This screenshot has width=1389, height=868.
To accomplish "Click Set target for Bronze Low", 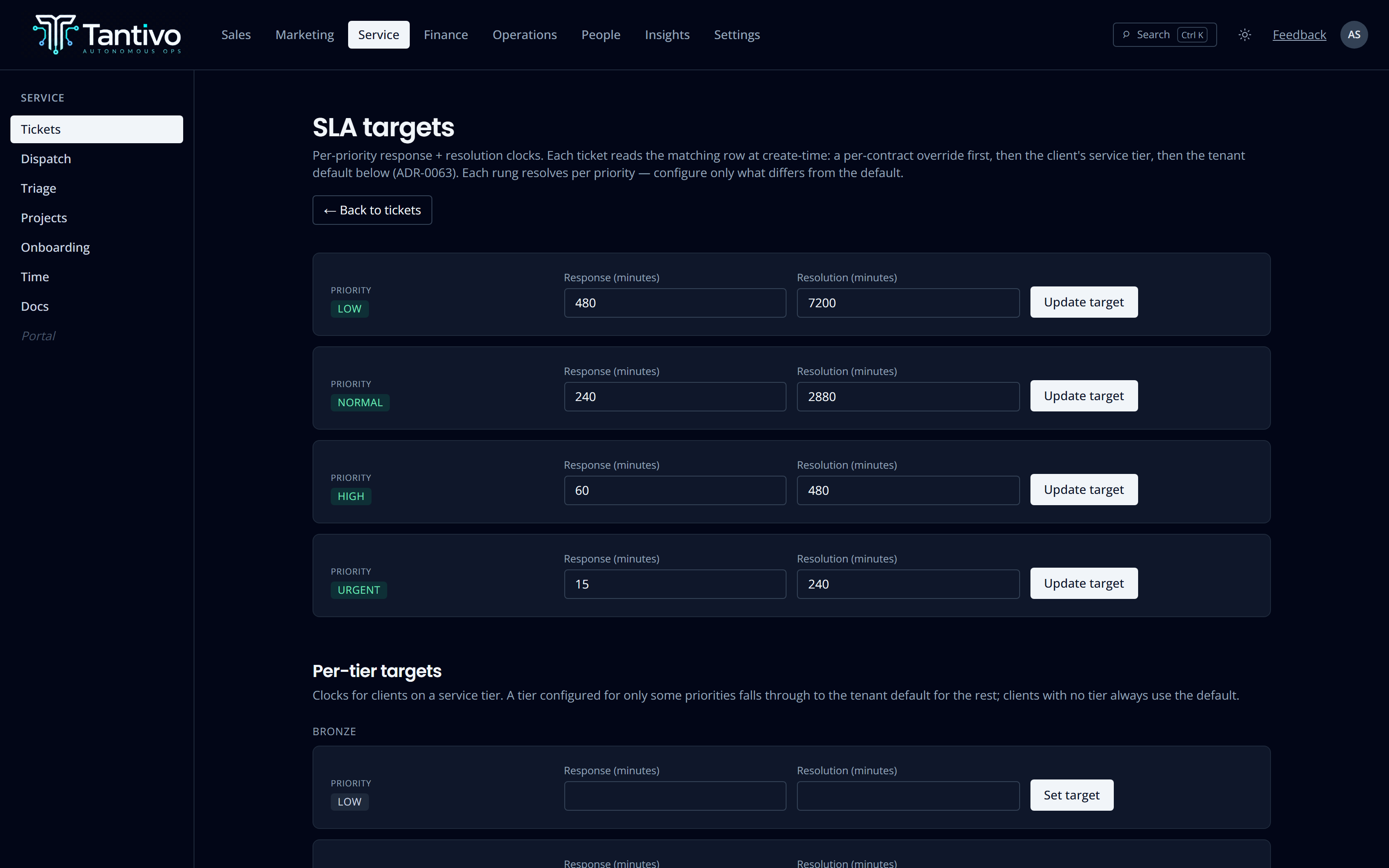I will click(x=1072, y=795).
